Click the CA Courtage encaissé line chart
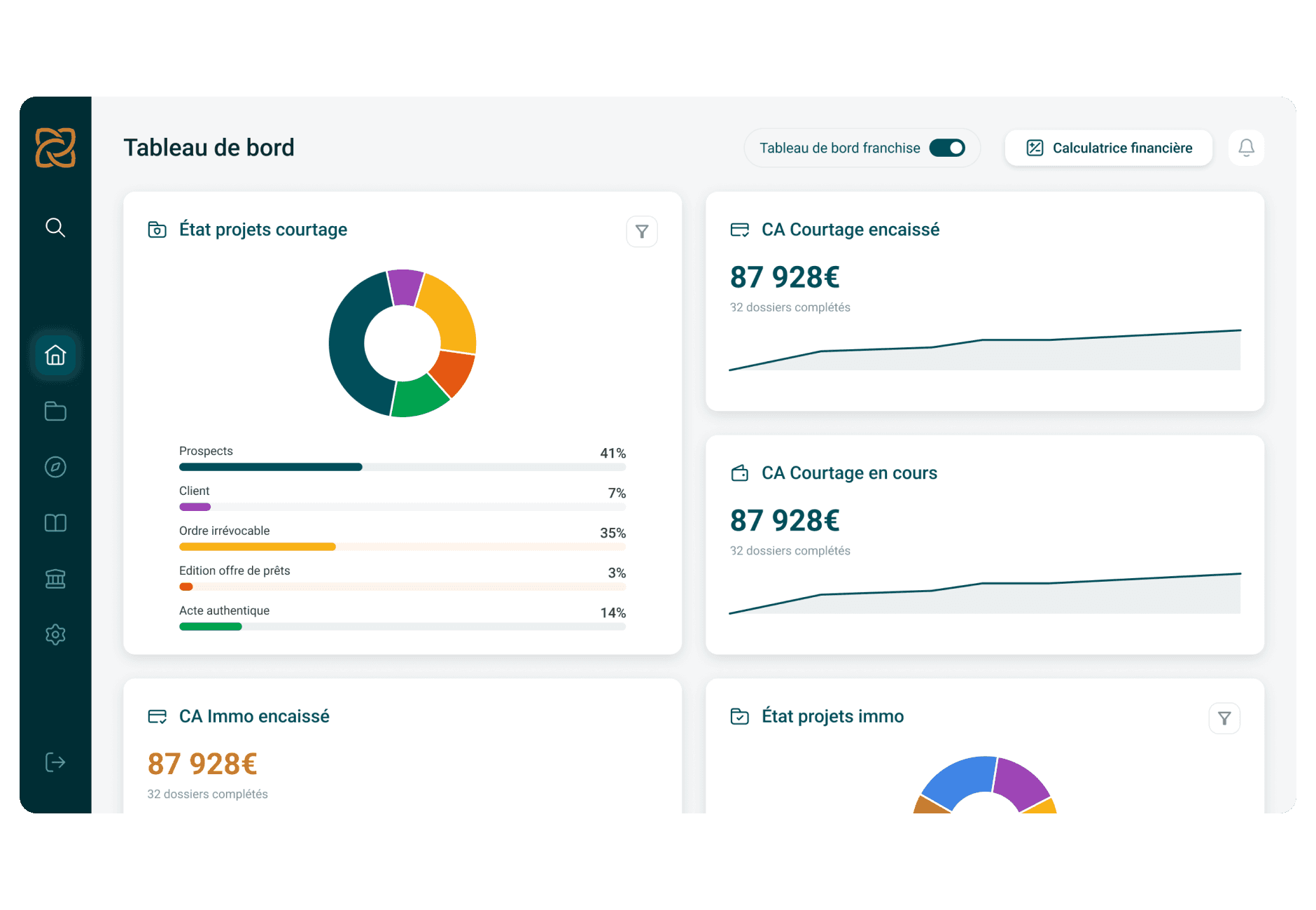This screenshot has height=910, width=1316. click(985, 350)
